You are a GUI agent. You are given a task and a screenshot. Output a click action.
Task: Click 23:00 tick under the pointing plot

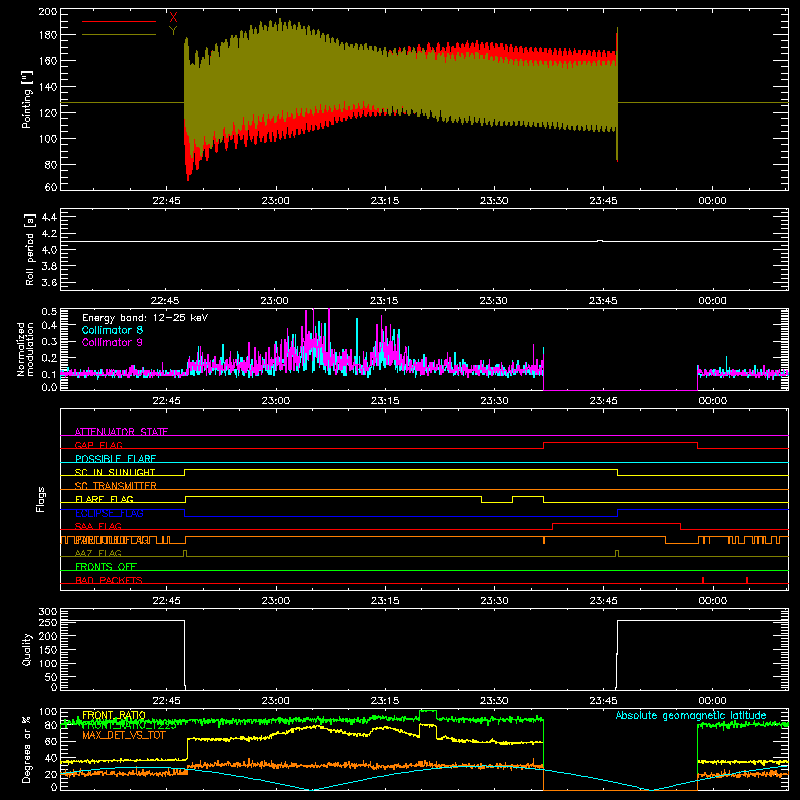coord(276,201)
